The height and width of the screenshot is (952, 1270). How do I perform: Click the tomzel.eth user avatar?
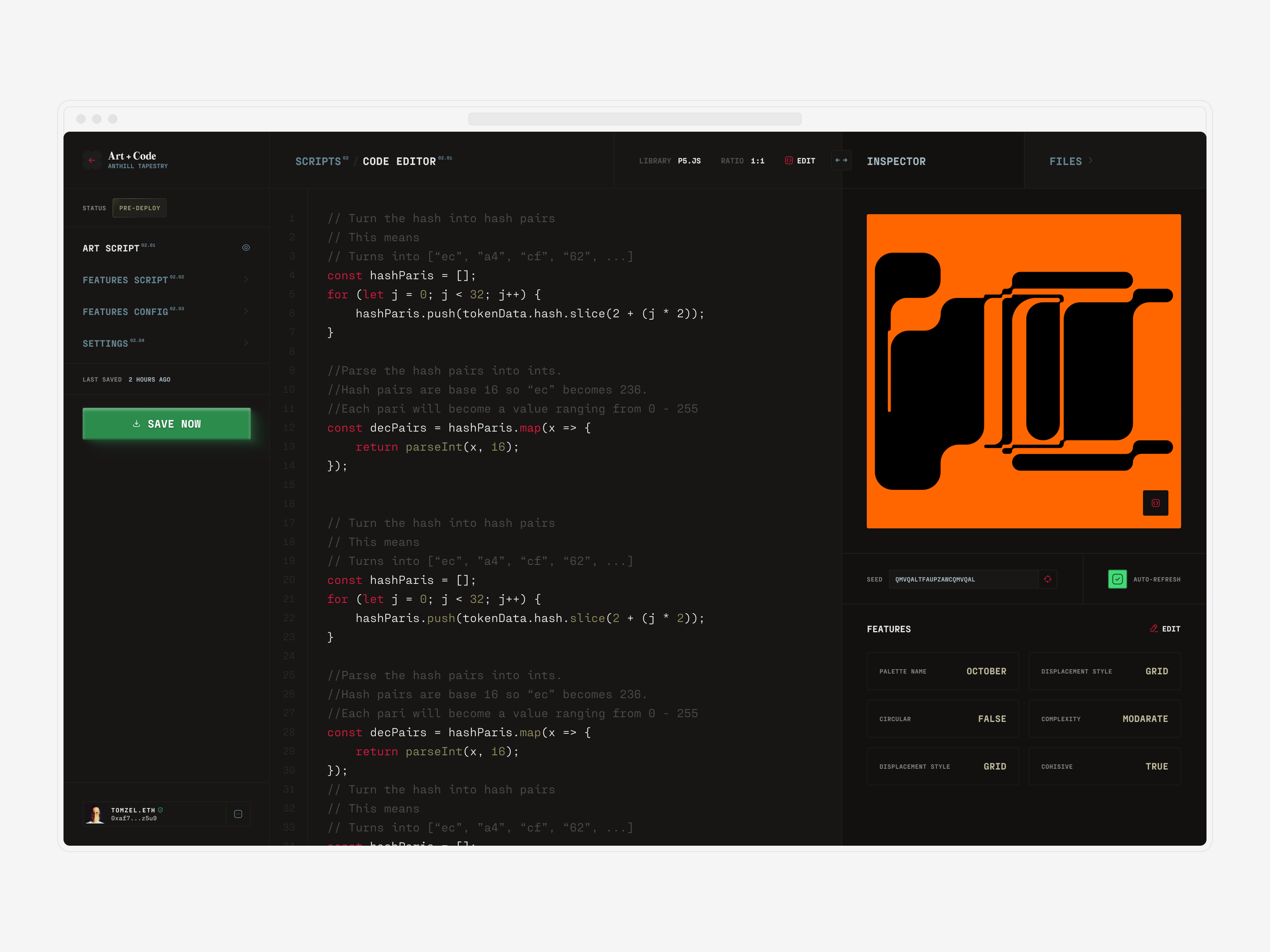(95, 814)
